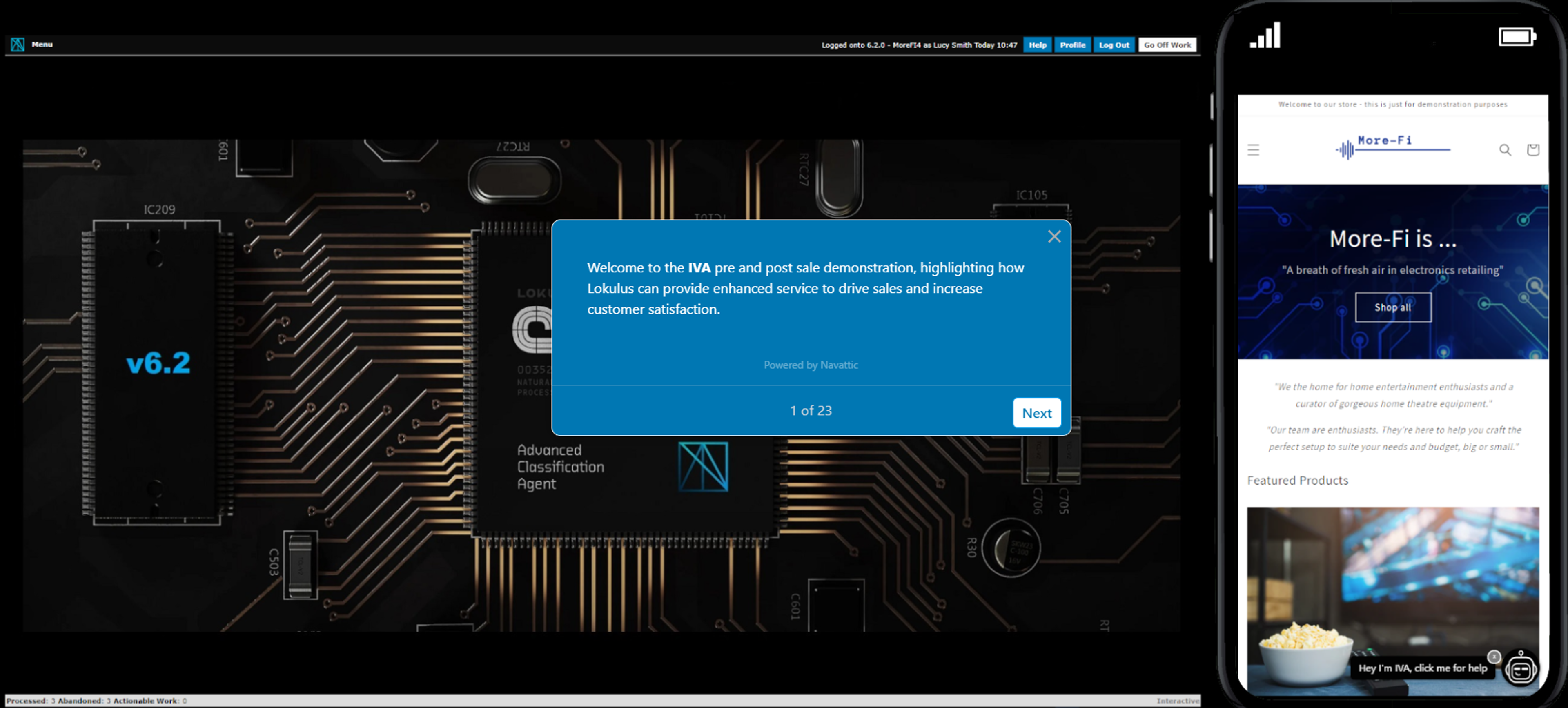Click the Help button
Screen dimensions: 1568x708
[1037, 45]
